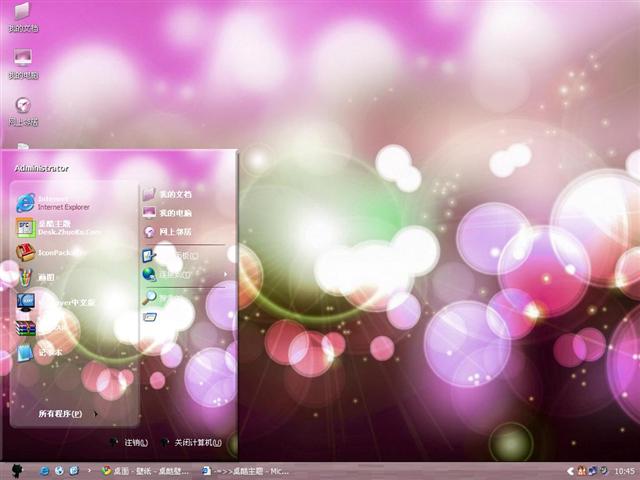Open the 我的文档 desktop icon
Screen dimensions: 640x480
[x=23, y=18]
